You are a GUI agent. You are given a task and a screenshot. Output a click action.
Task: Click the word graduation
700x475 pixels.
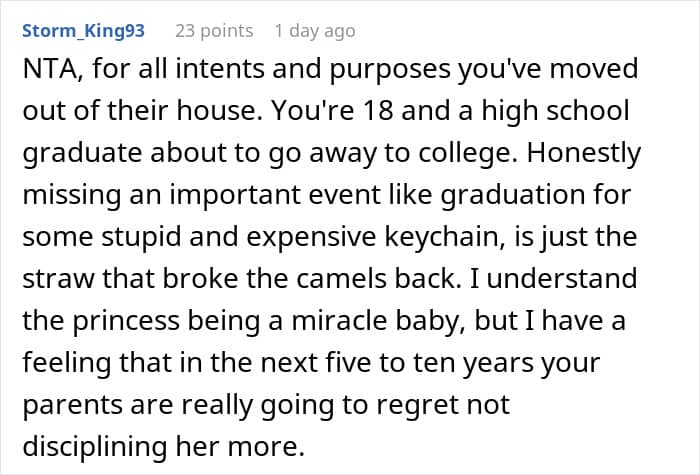pos(512,195)
